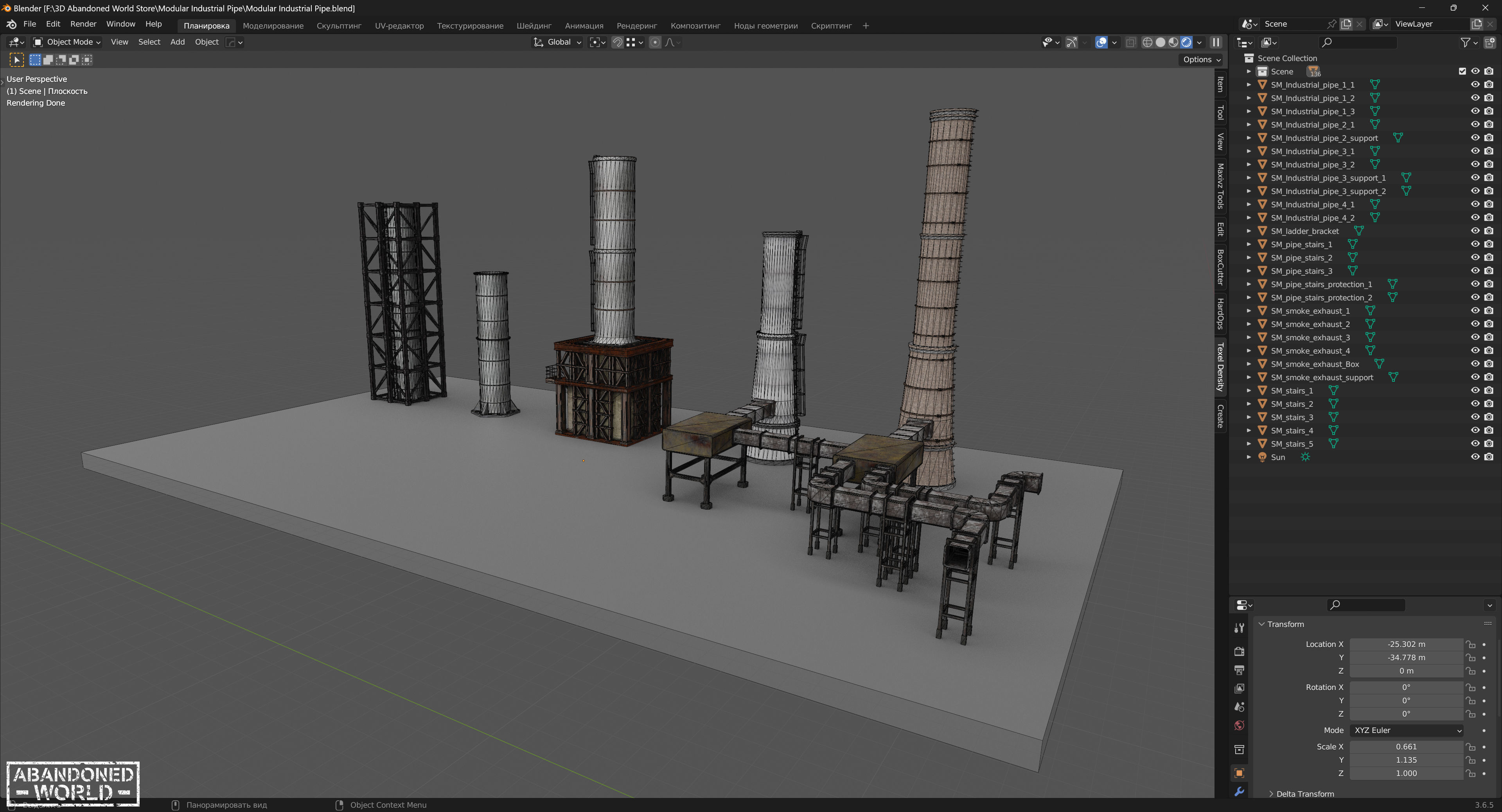Open Options dropdown in viewport

click(1202, 59)
